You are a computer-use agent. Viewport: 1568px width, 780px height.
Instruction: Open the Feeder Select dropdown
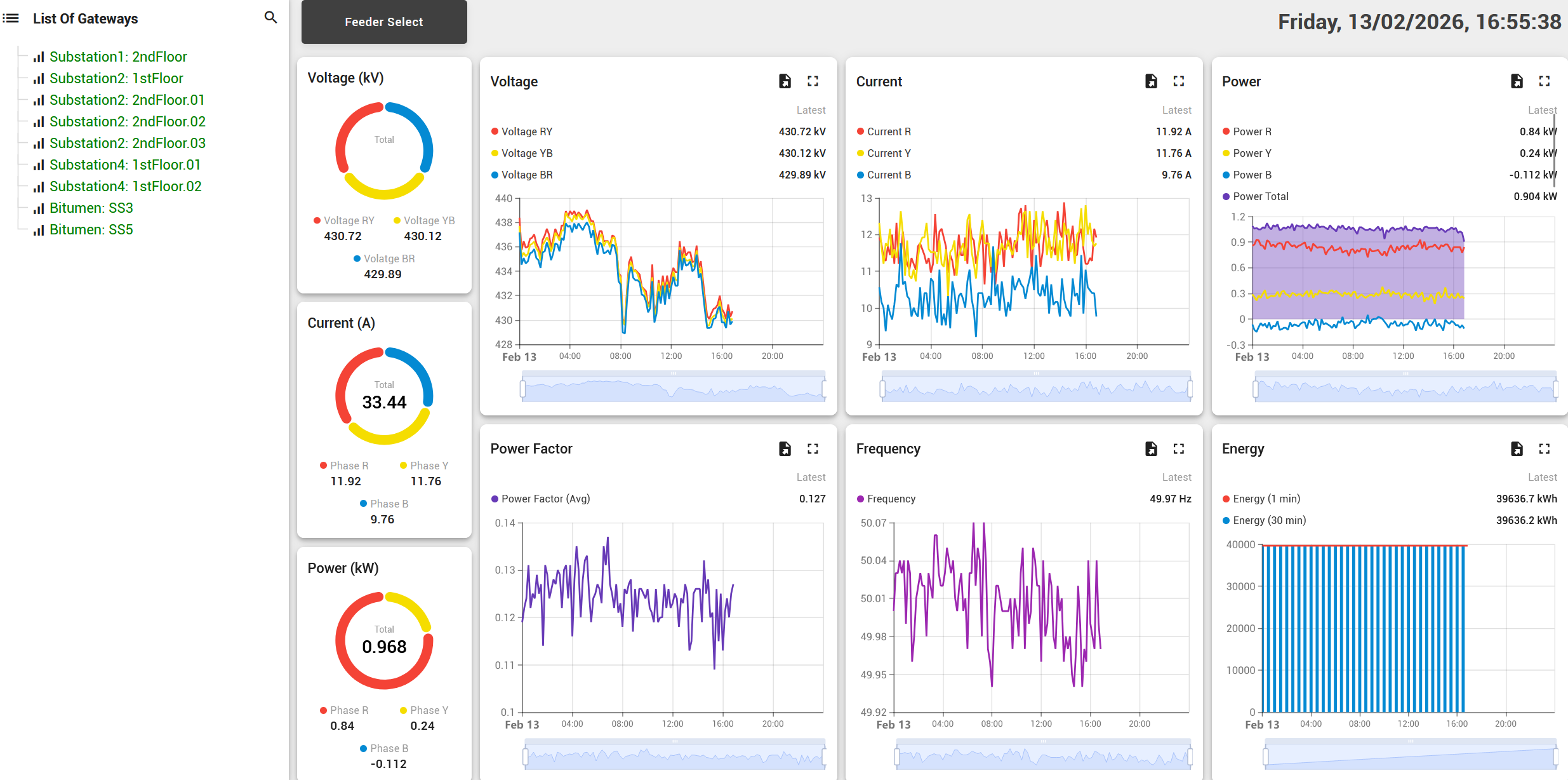pos(383,22)
